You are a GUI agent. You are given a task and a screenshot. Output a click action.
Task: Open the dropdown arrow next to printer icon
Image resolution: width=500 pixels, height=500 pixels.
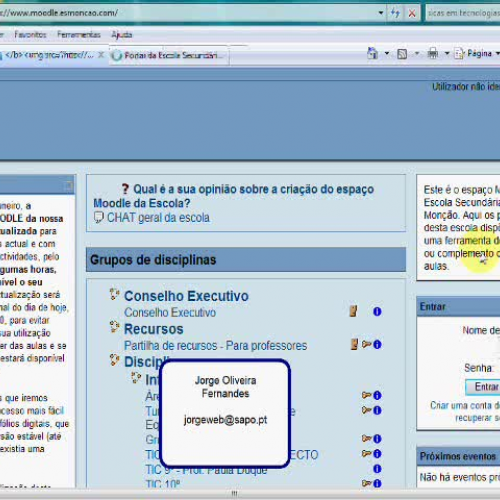[x=447, y=53]
